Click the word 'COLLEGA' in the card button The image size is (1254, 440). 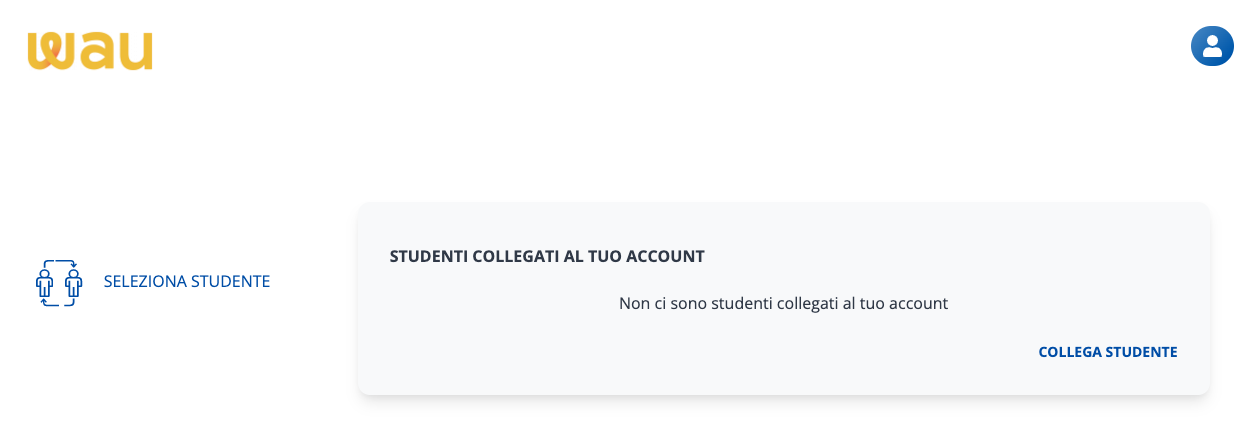coord(1069,352)
